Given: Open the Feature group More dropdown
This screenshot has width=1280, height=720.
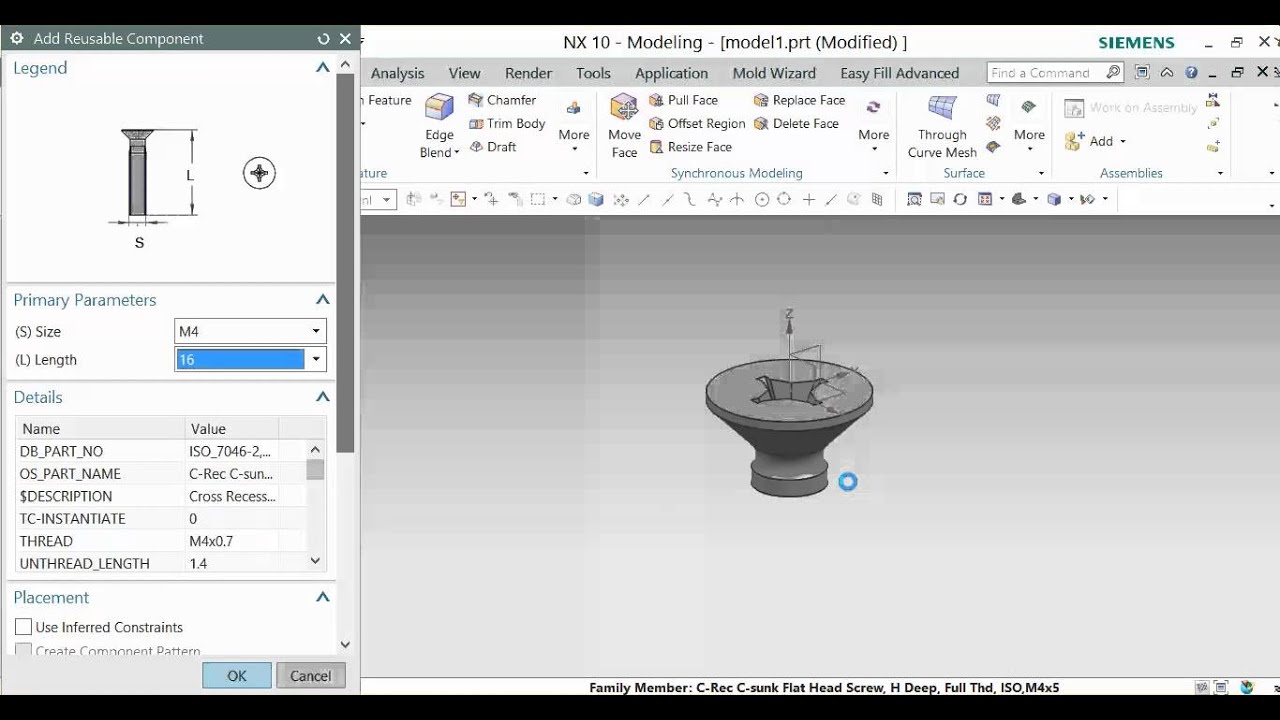Looking at the screenshot, I should click(x=574, y=126).
